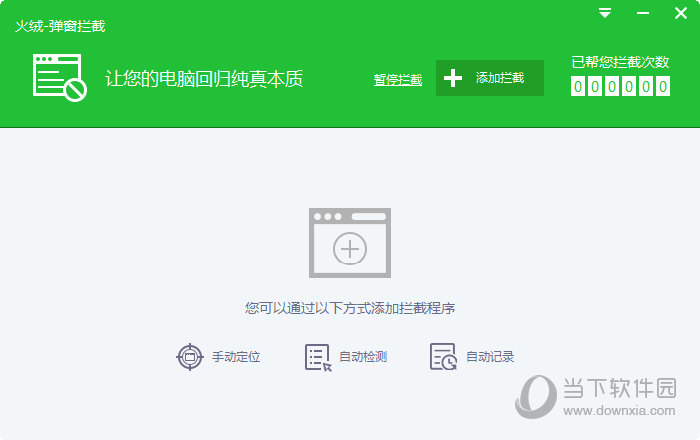This screenshot has height=440, width=700.
Task: Select the 自动记录 label
Action: [490, 357]
